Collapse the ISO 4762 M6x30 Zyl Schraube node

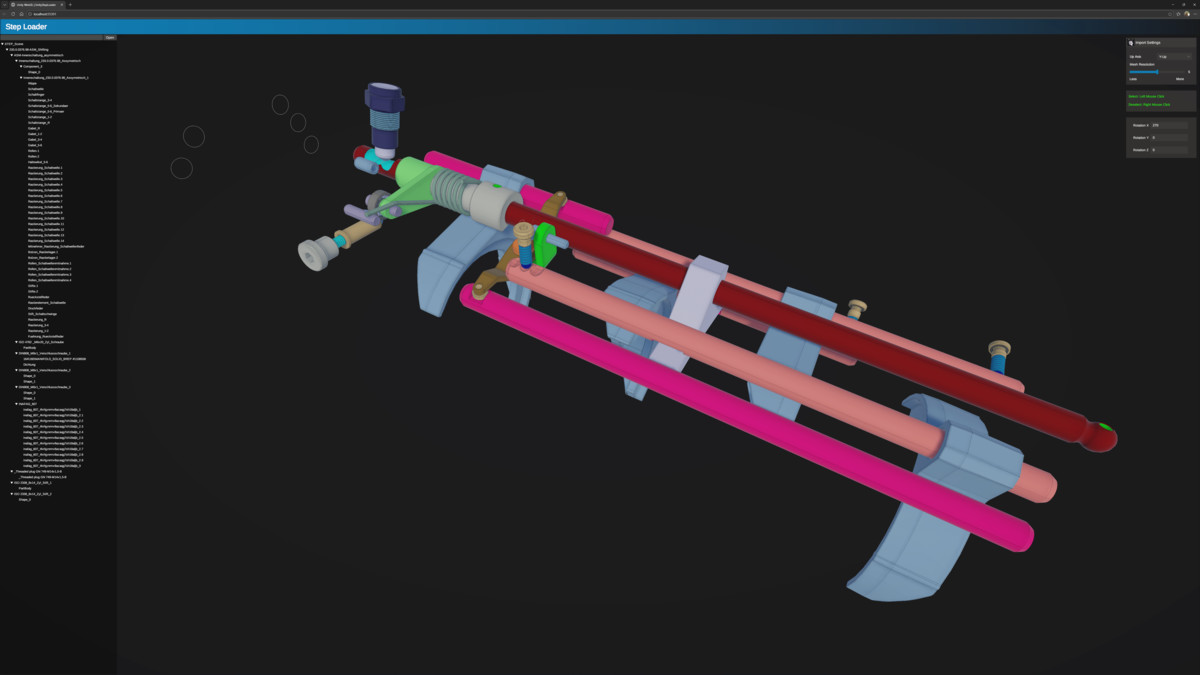click(16, 342)
